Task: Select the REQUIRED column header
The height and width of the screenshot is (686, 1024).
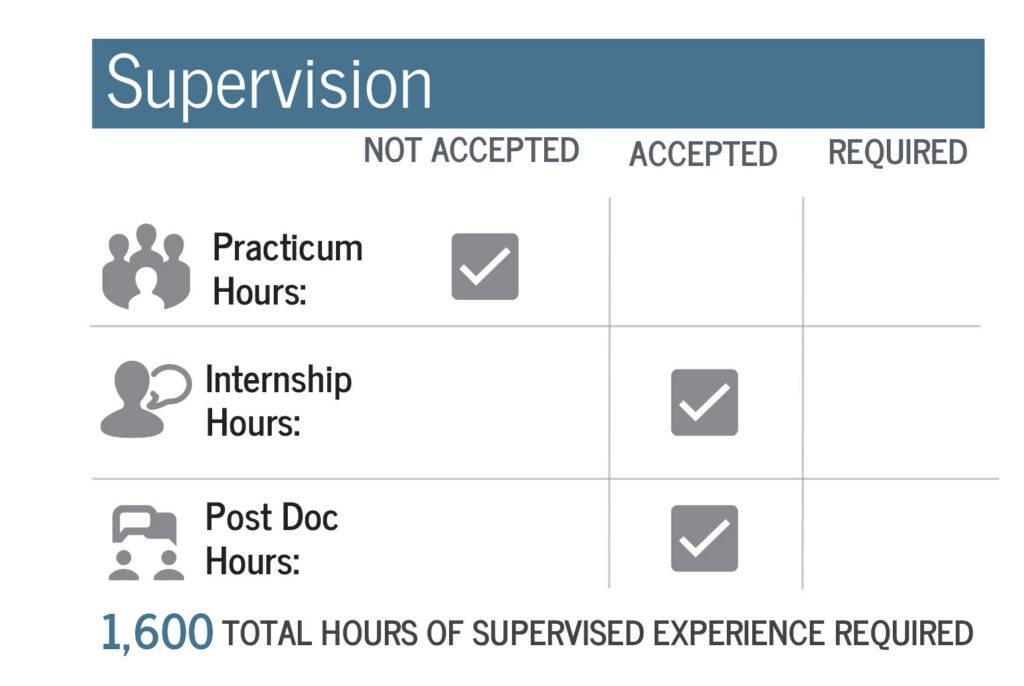Action: pos(898,152)
